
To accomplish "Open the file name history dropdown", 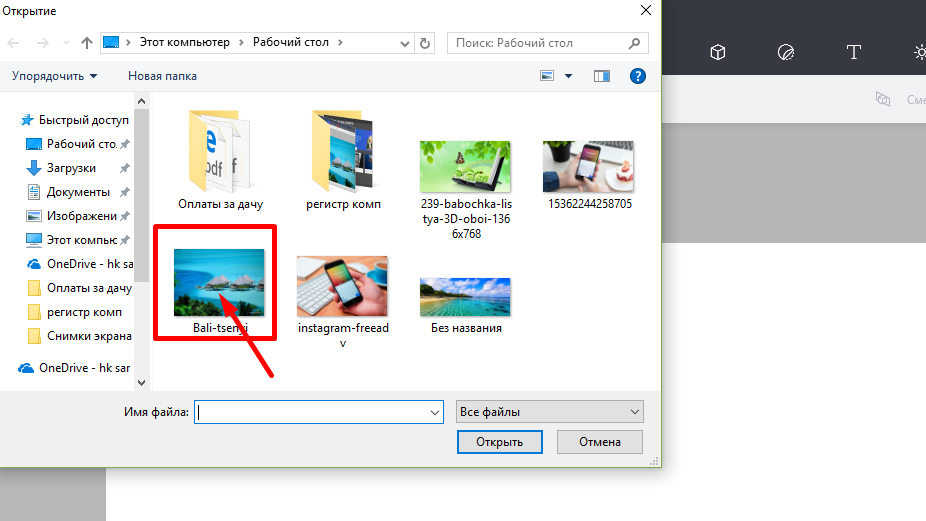I will [435, 412].
